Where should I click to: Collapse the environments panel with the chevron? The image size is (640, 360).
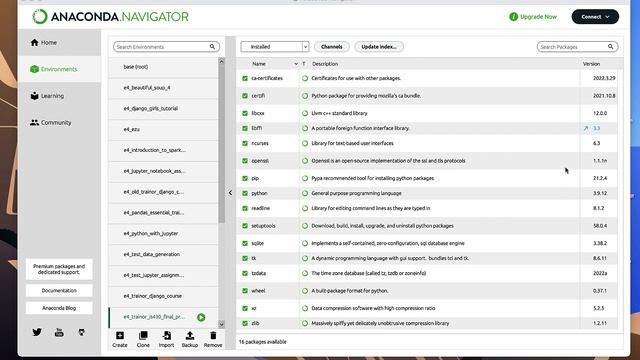230,193
